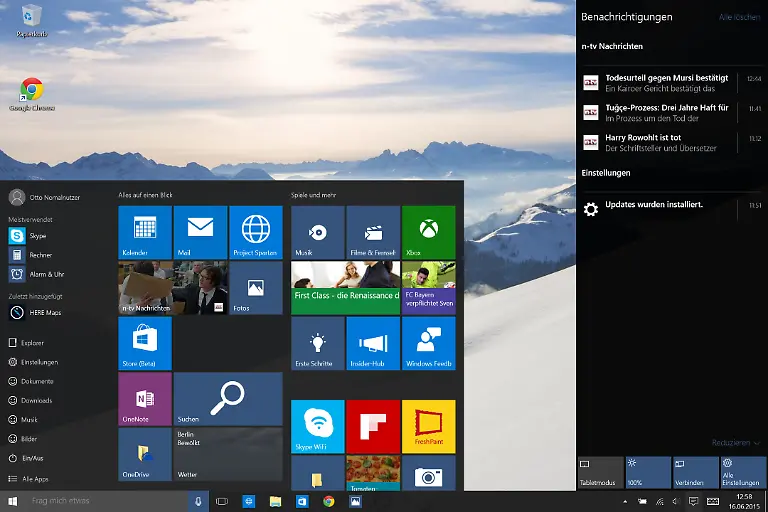
Task: Open Todesurteil gegen Mursi notification
Action: tap(672, 83)
